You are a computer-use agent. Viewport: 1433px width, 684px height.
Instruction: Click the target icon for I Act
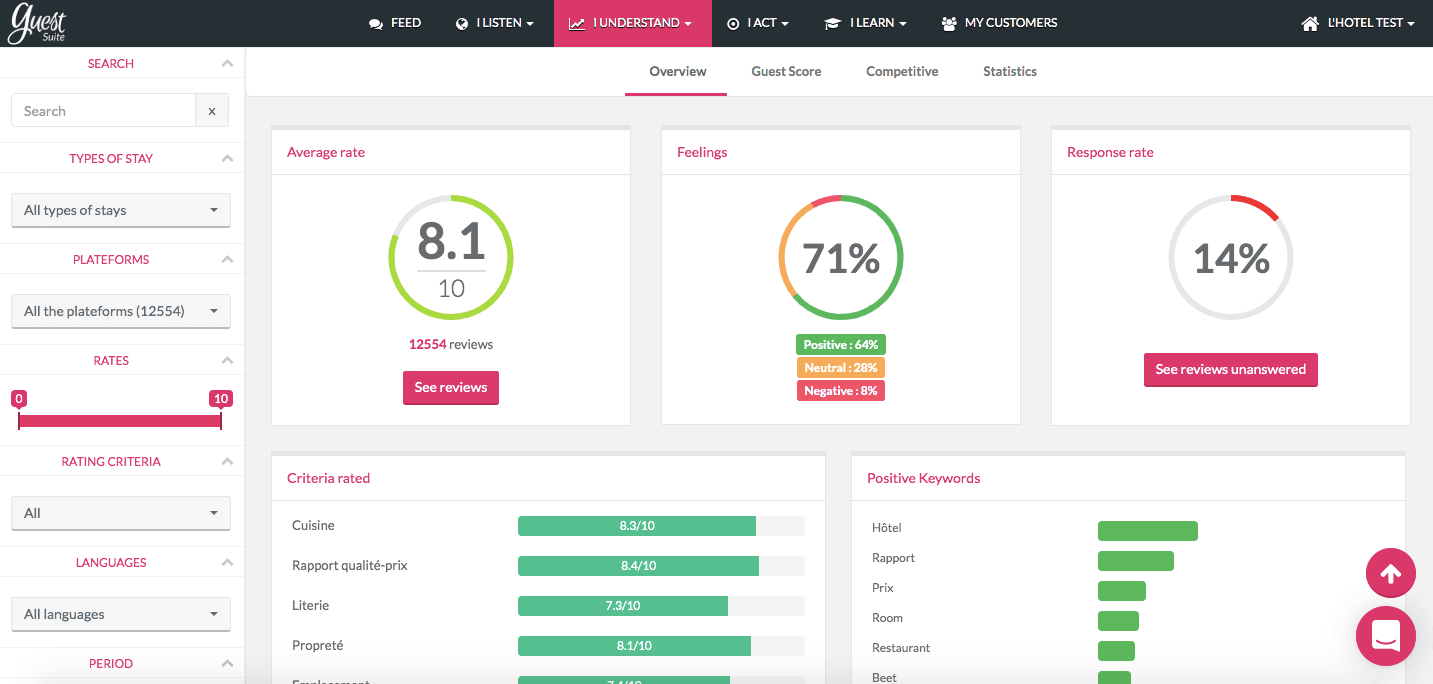point(733,23)
